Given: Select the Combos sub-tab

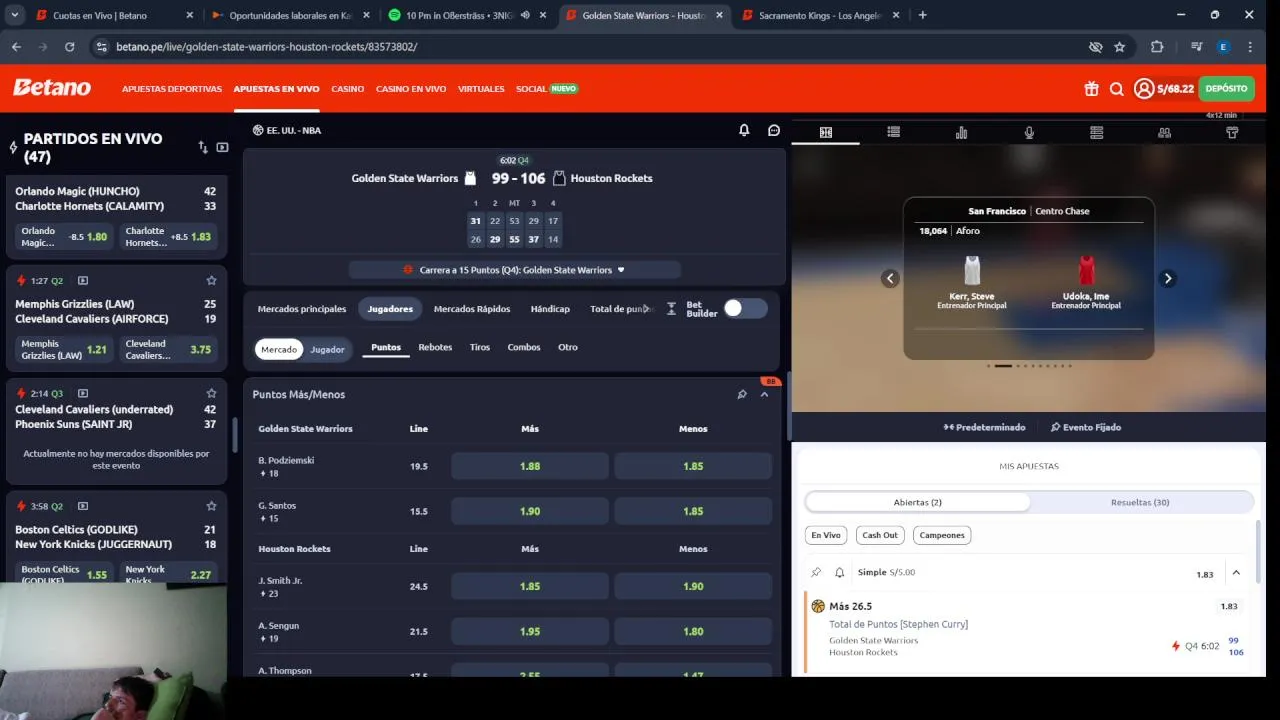Looking at the screenshot, I should tap(524, 347).
